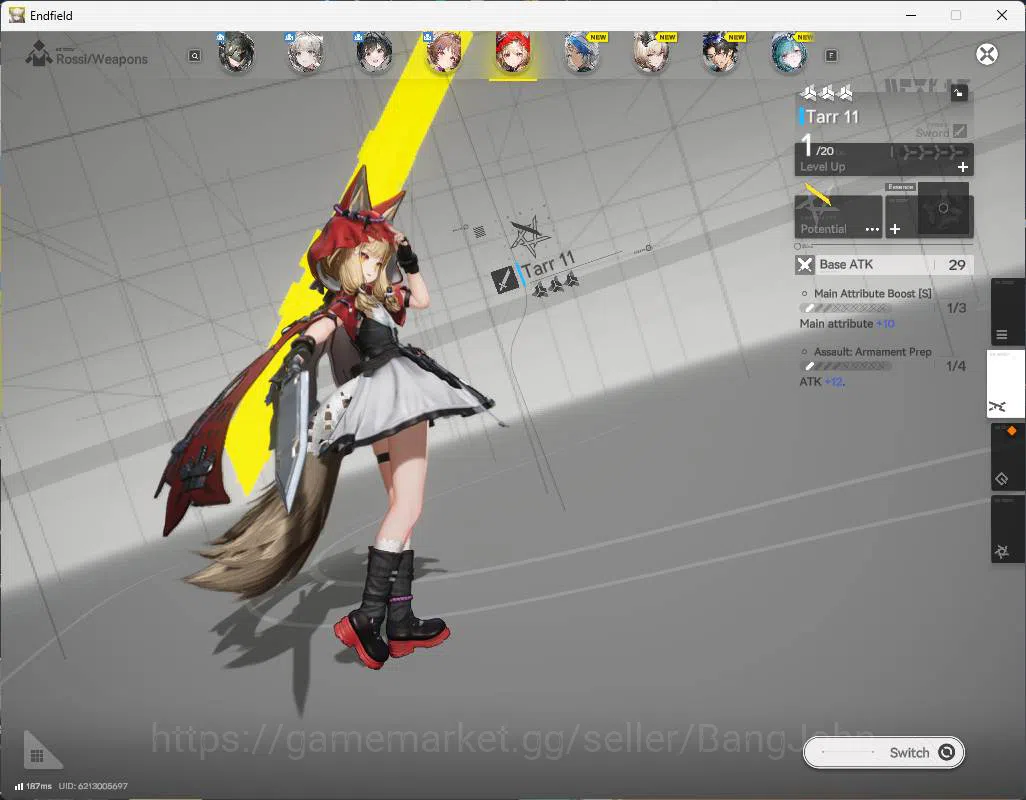Toggle the weapon lock icon
Image resolution: width=1026 pixels, height=800 pixels.
point(959,94)
